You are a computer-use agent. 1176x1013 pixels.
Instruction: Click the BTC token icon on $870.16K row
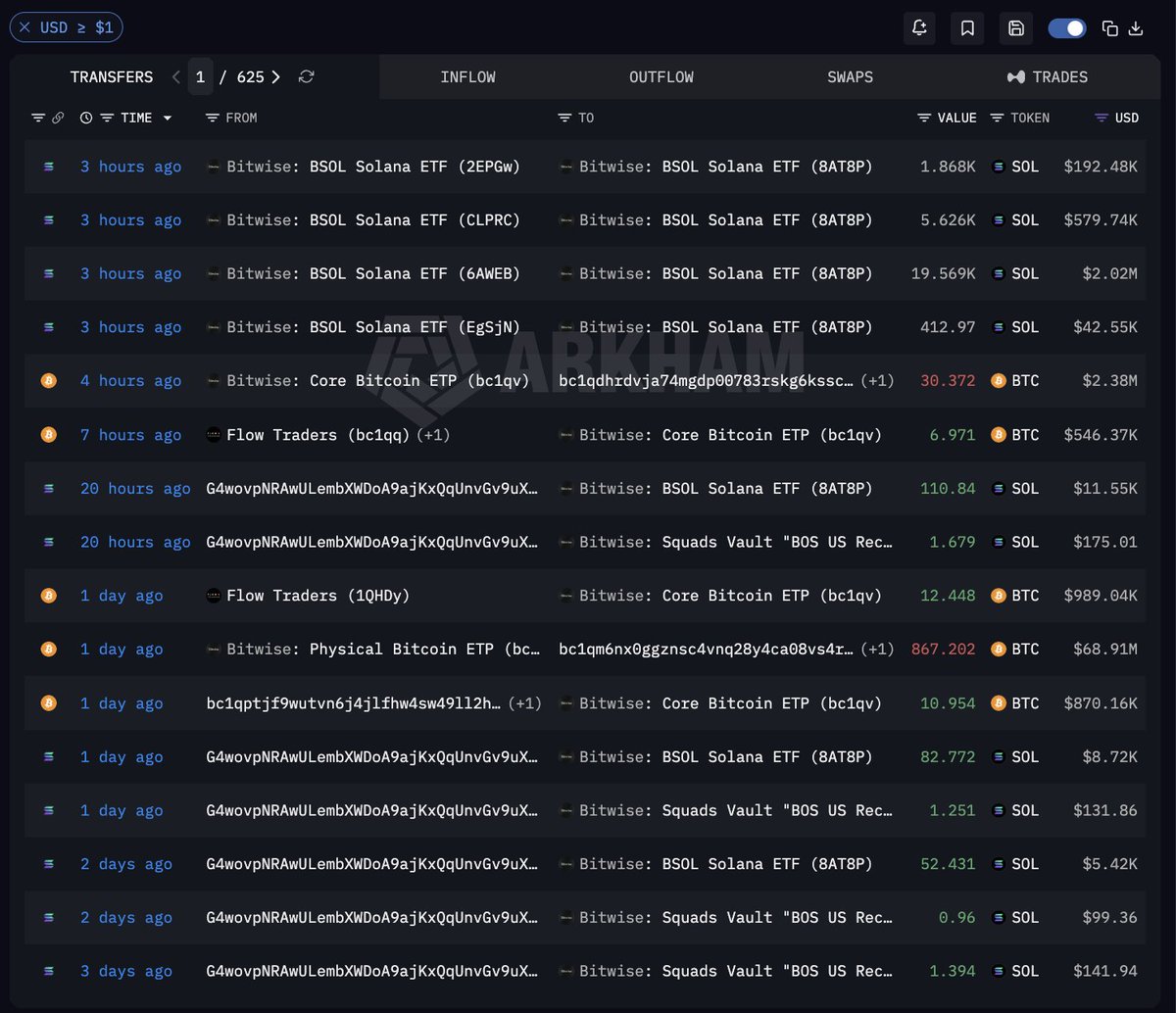click(x=999, y=702)
